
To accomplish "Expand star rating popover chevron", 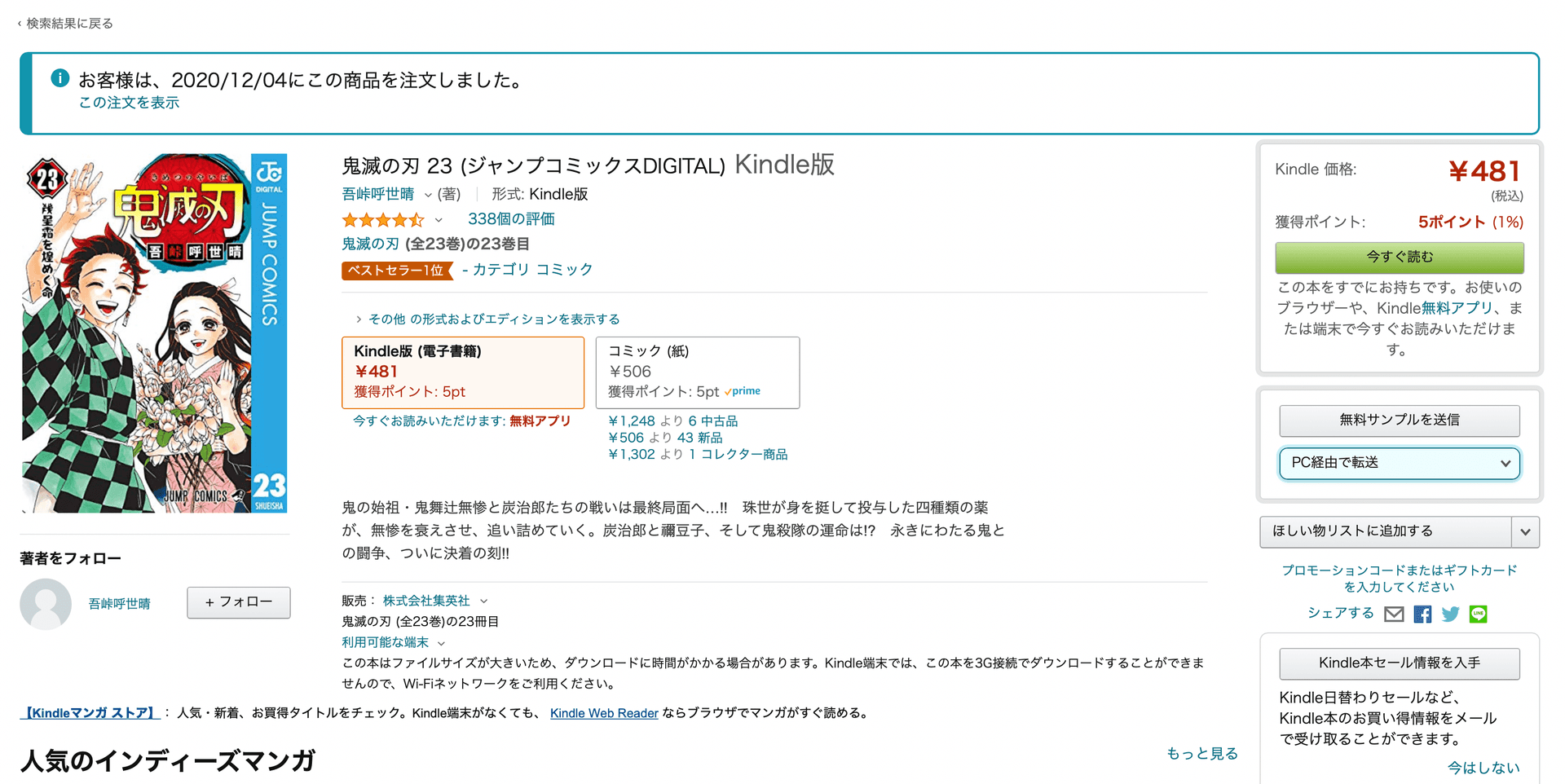I will 439,220.
